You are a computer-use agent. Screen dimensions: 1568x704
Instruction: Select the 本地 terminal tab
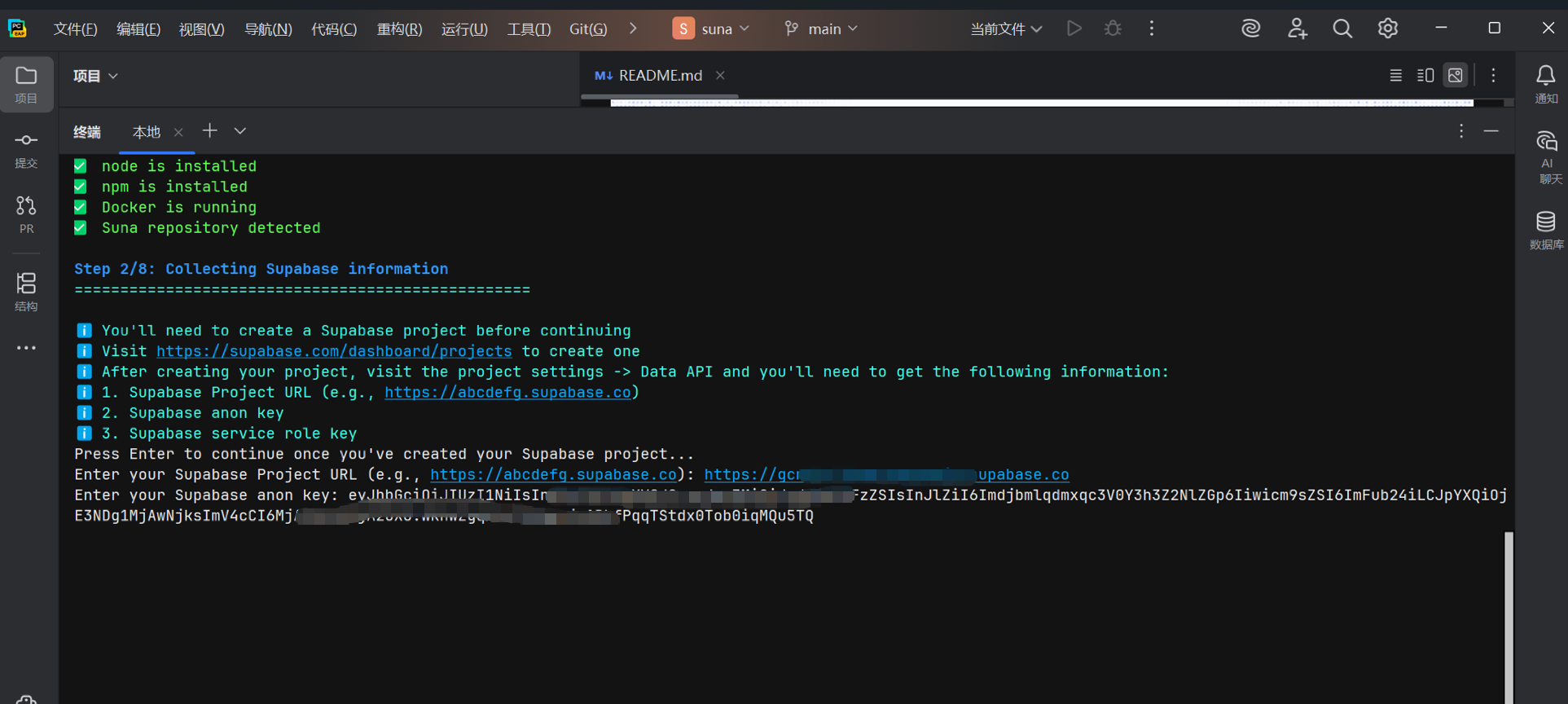tap(147, 132)
